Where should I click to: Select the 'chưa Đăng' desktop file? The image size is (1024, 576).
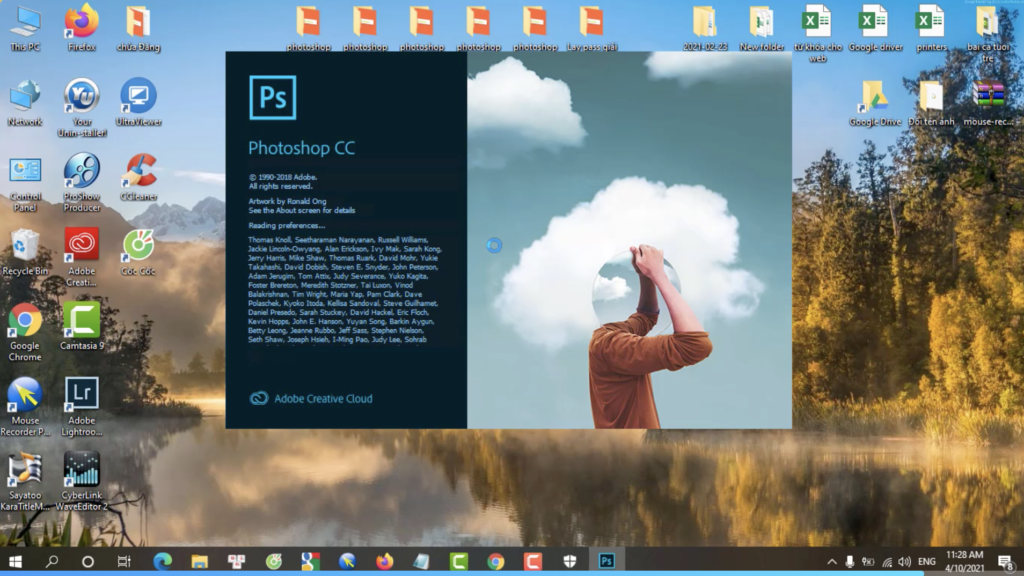point(138,29)
